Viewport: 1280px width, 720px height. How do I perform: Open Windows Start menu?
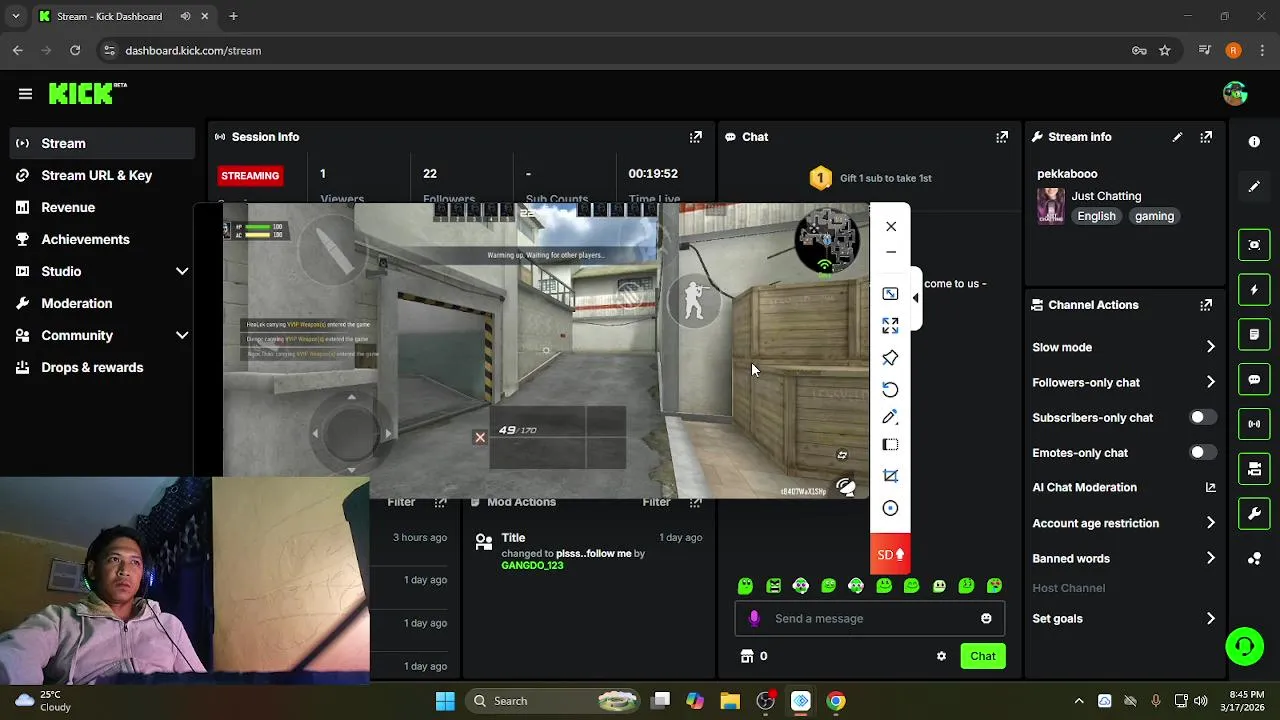[445, 701]
